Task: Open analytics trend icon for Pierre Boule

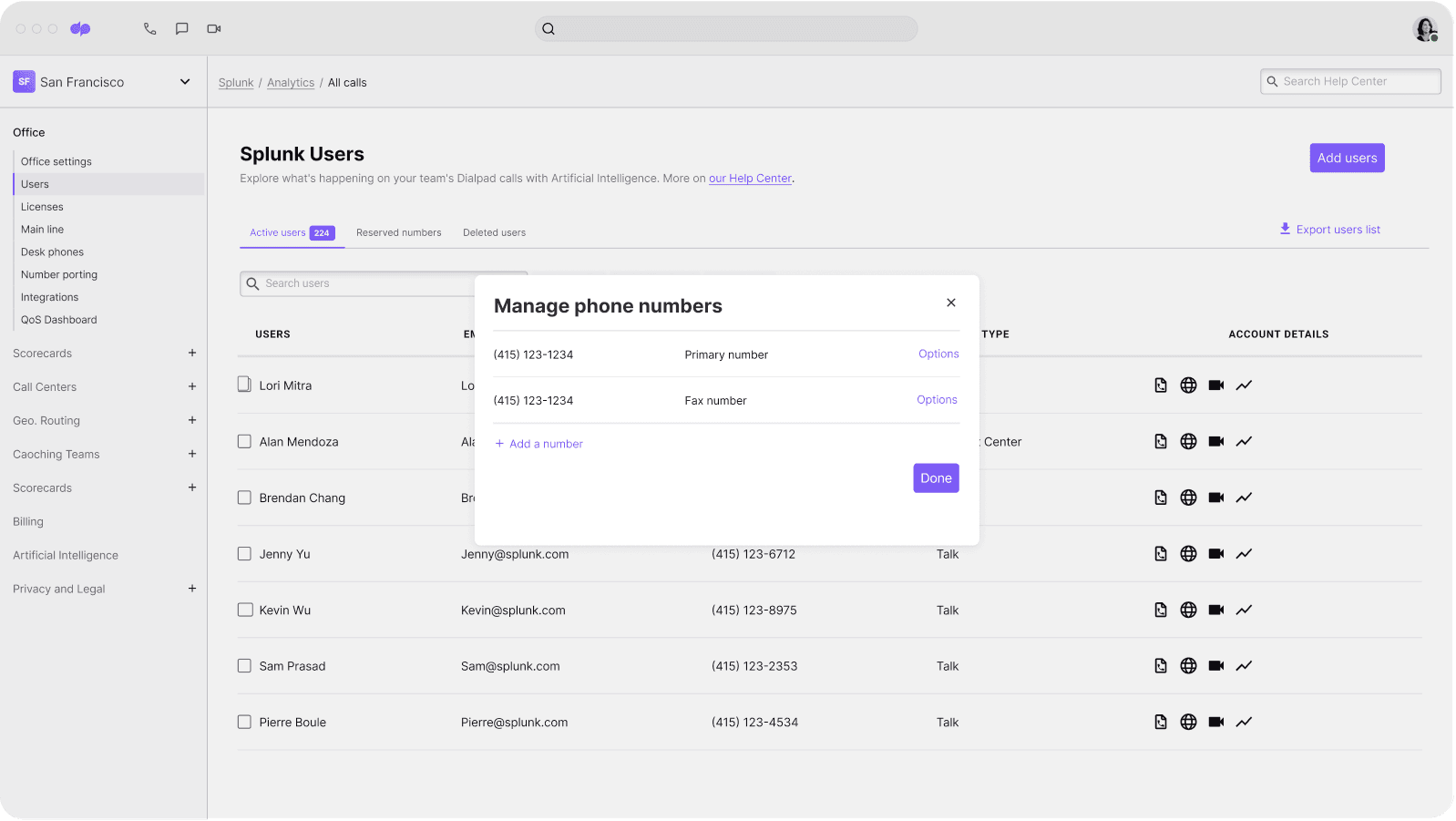Action: [1244, 722]
